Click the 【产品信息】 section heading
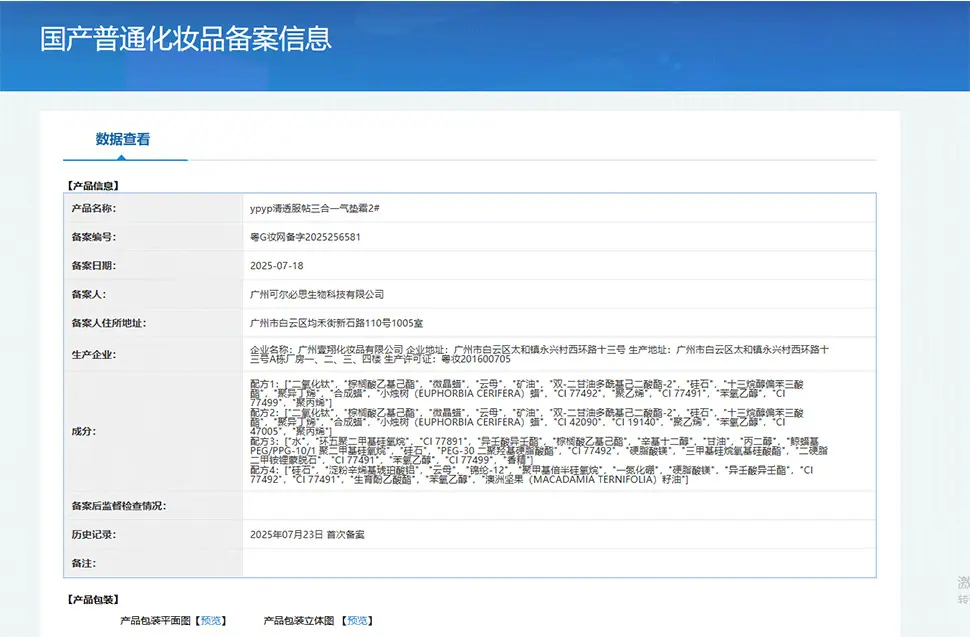This screenshot has width=970, height=637. pos(92,185)
